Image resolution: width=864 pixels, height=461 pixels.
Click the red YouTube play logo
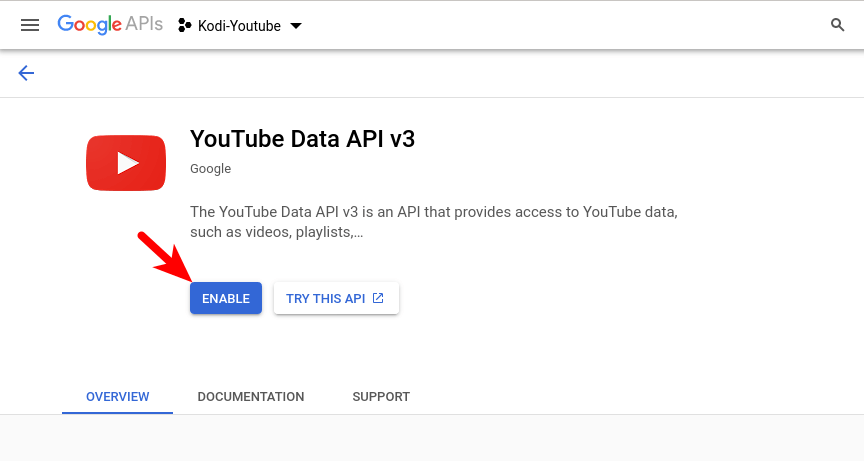(x=126, y=162)
